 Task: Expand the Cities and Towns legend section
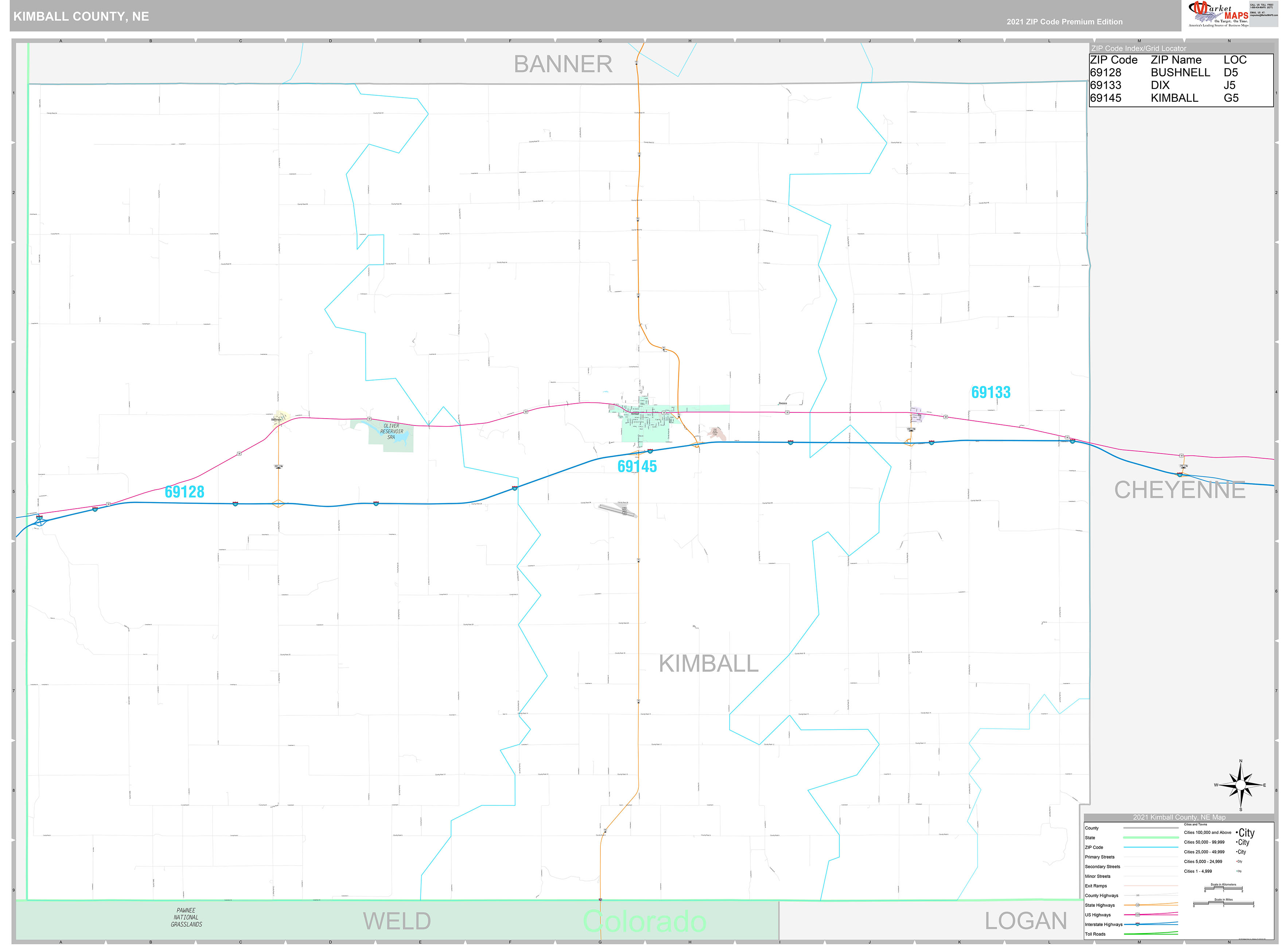[1196, 825]
